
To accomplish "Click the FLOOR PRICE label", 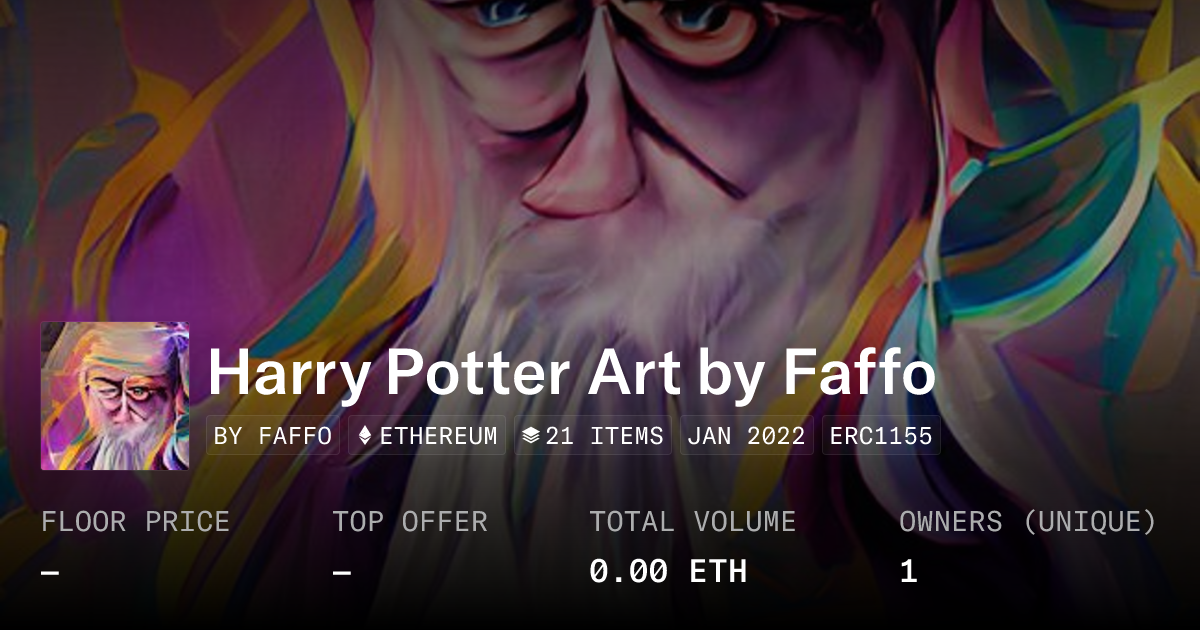I will [135, 522].
